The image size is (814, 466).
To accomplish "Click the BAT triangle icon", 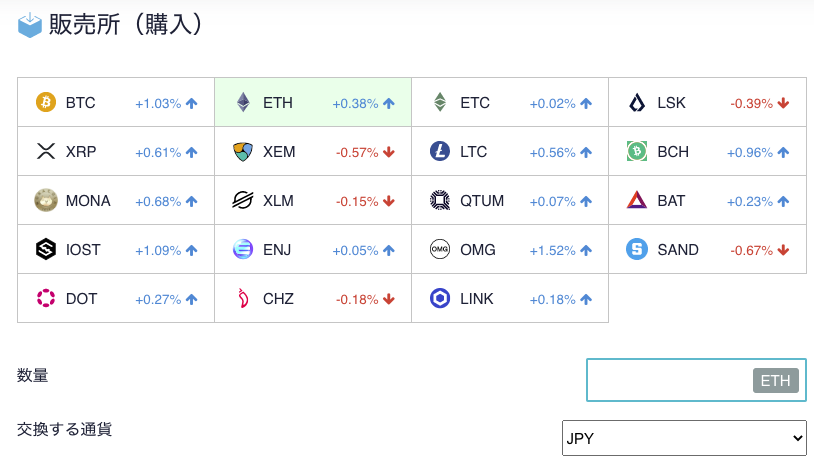I will tap(638, 201).
